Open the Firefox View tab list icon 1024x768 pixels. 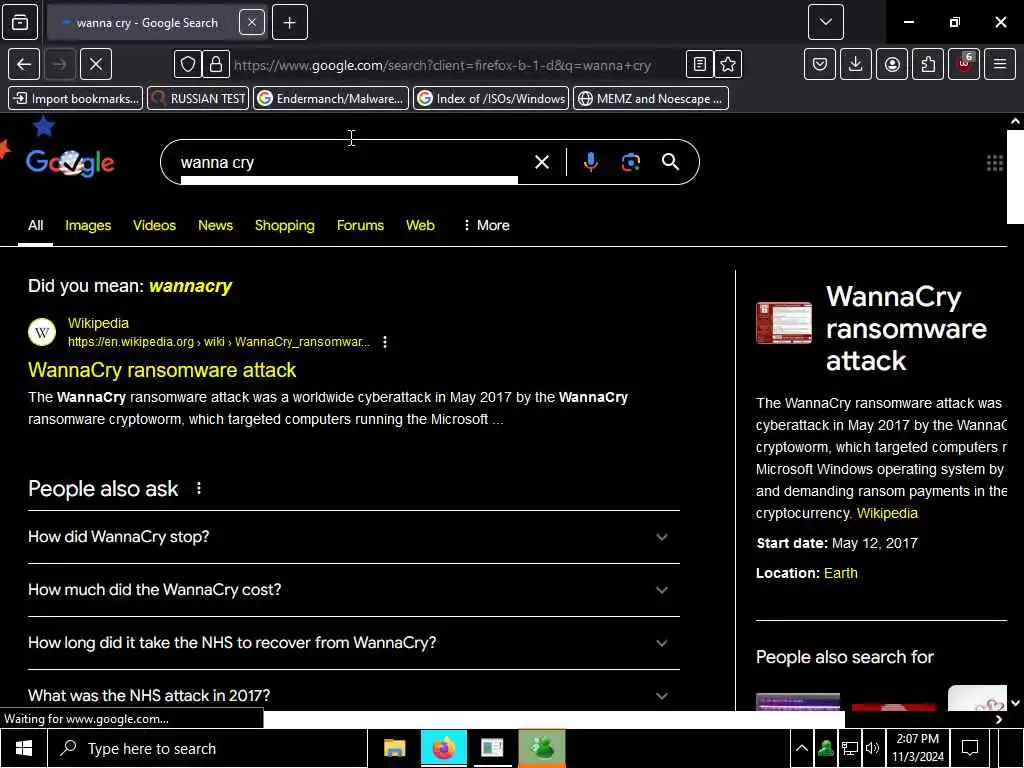pyautogui.click(x=20, y=22)
